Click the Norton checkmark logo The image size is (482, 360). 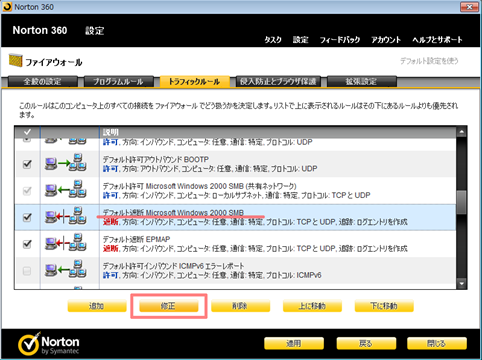(x=29, y=344)
